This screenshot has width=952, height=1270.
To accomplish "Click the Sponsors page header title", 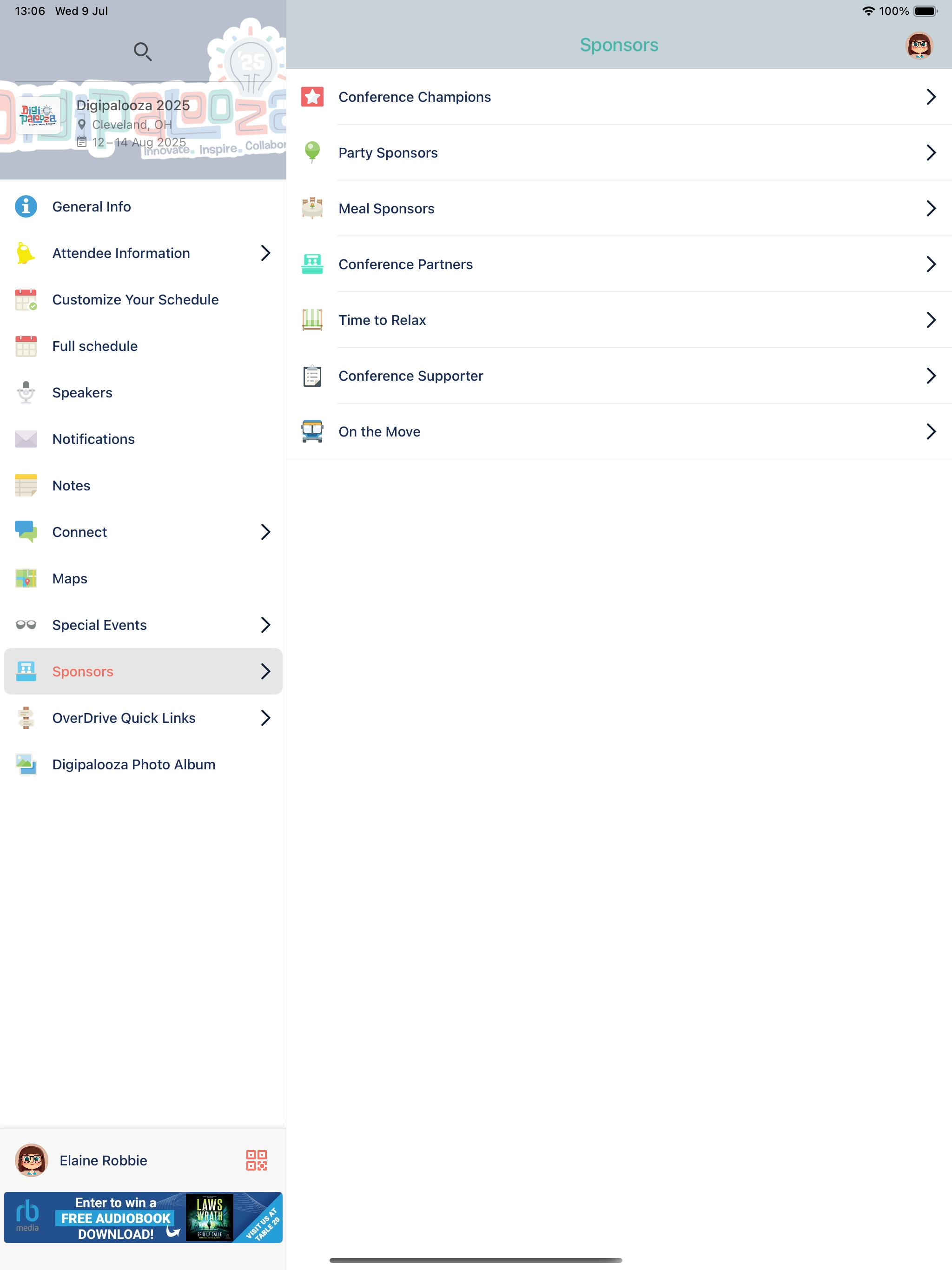I will coord(619,45).
